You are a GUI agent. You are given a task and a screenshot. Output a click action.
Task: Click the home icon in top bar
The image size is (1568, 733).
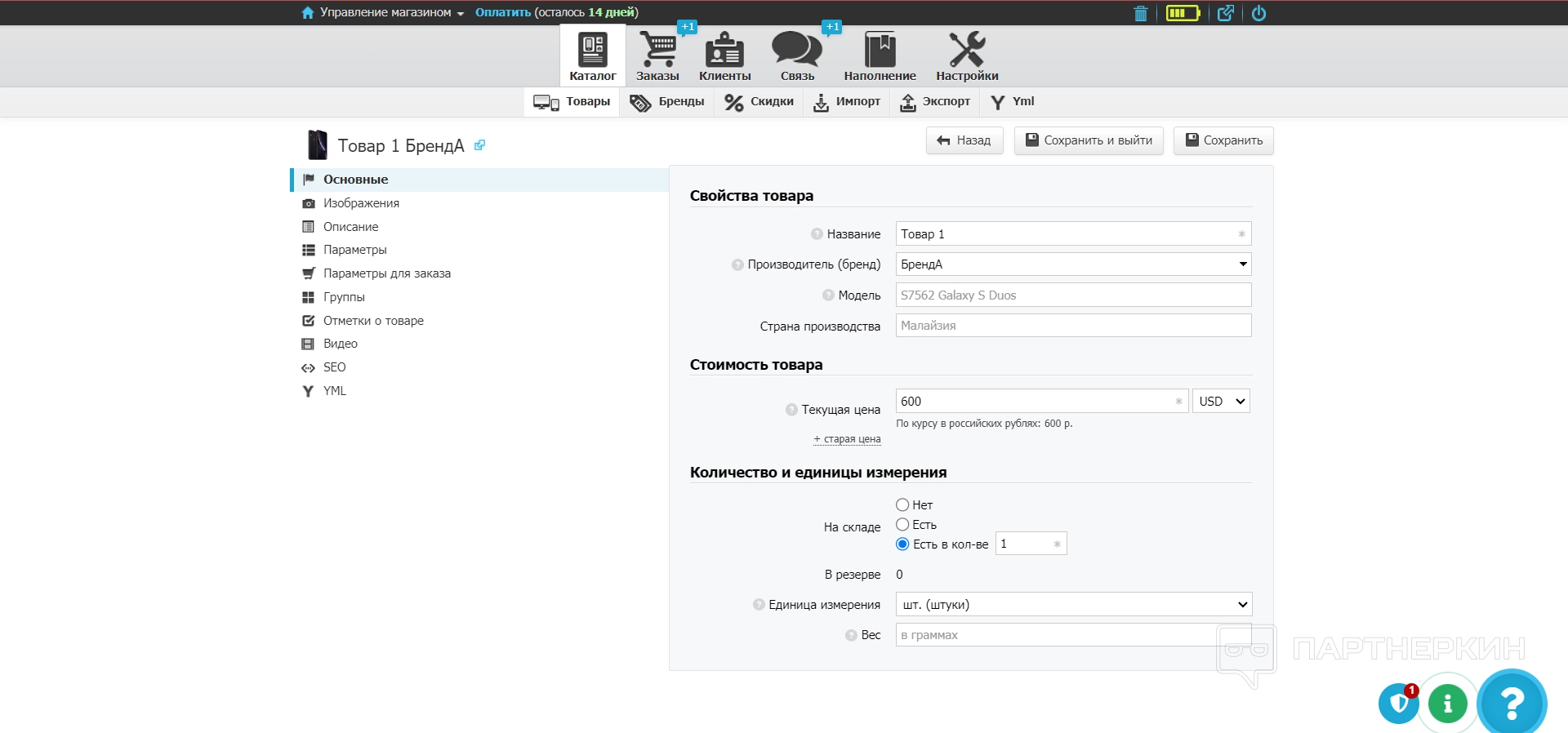coord(308,12)
